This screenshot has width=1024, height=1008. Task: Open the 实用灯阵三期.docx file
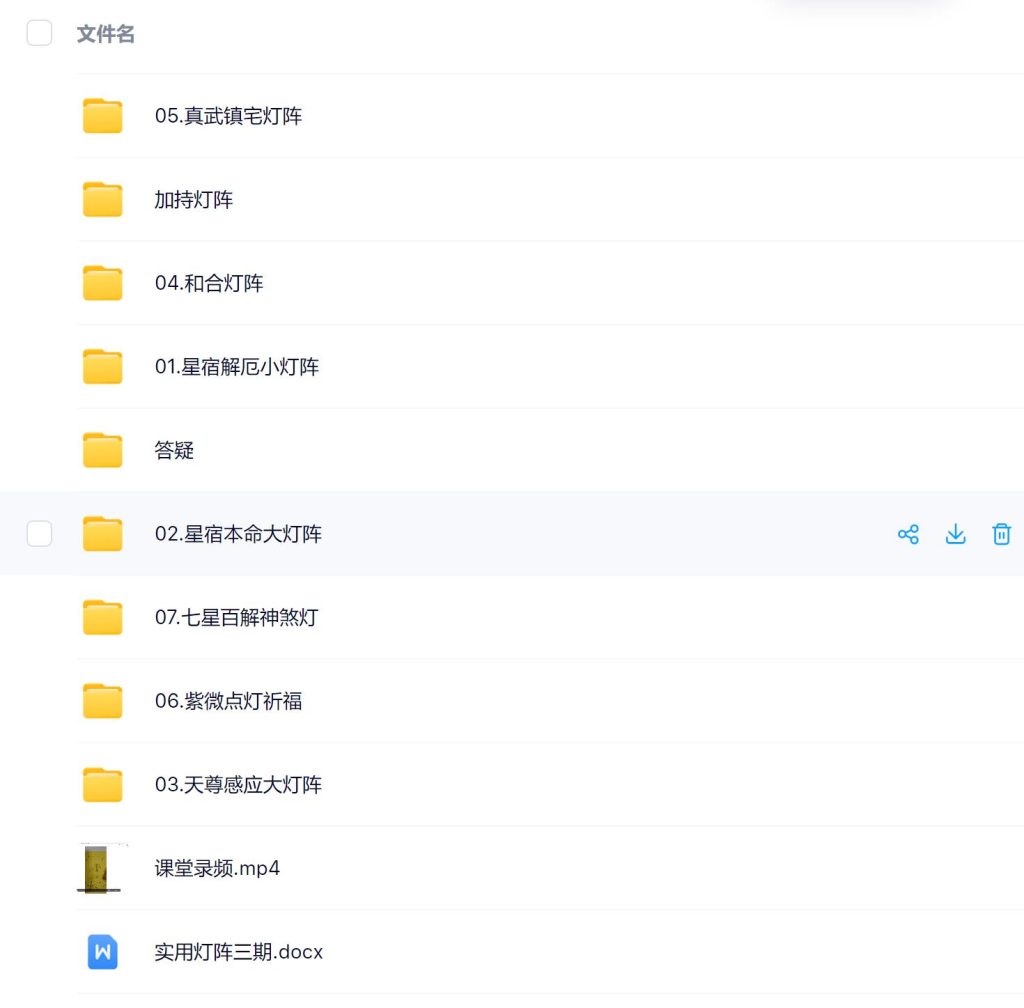coord(237,953)
